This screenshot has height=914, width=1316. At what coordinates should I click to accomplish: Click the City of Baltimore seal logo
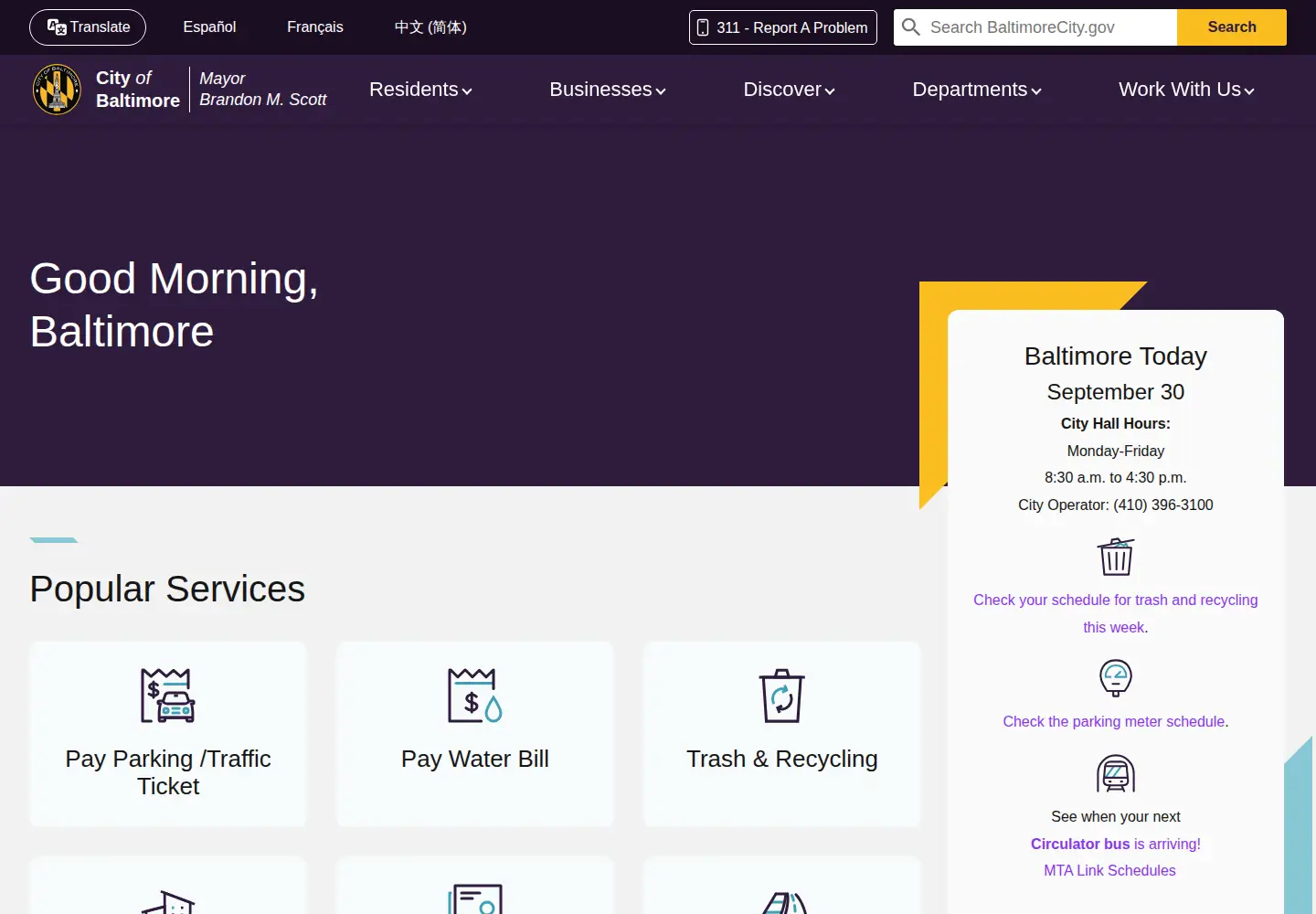click(57, 90)
